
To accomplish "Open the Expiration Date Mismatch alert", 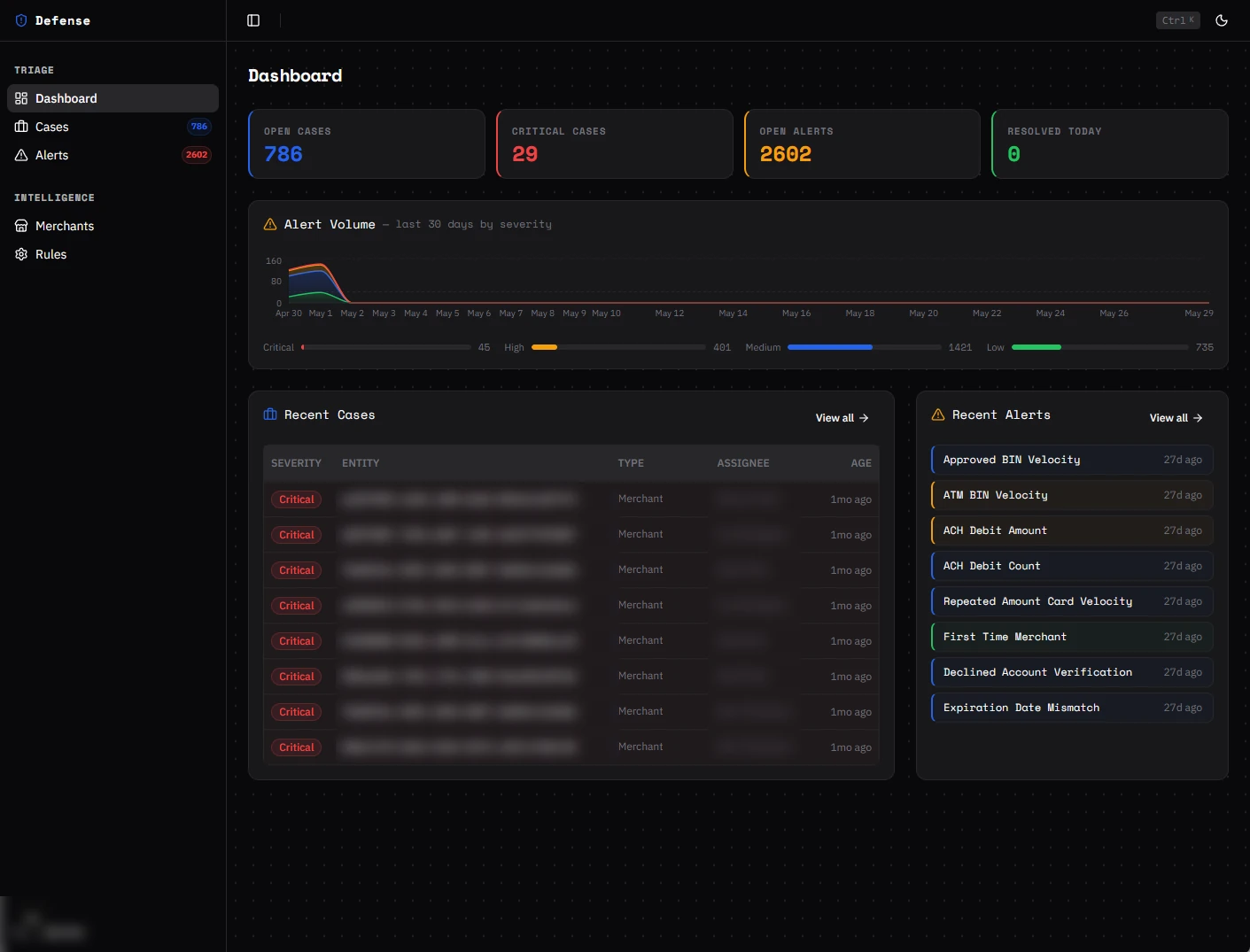I will [x=1072, y=708].
